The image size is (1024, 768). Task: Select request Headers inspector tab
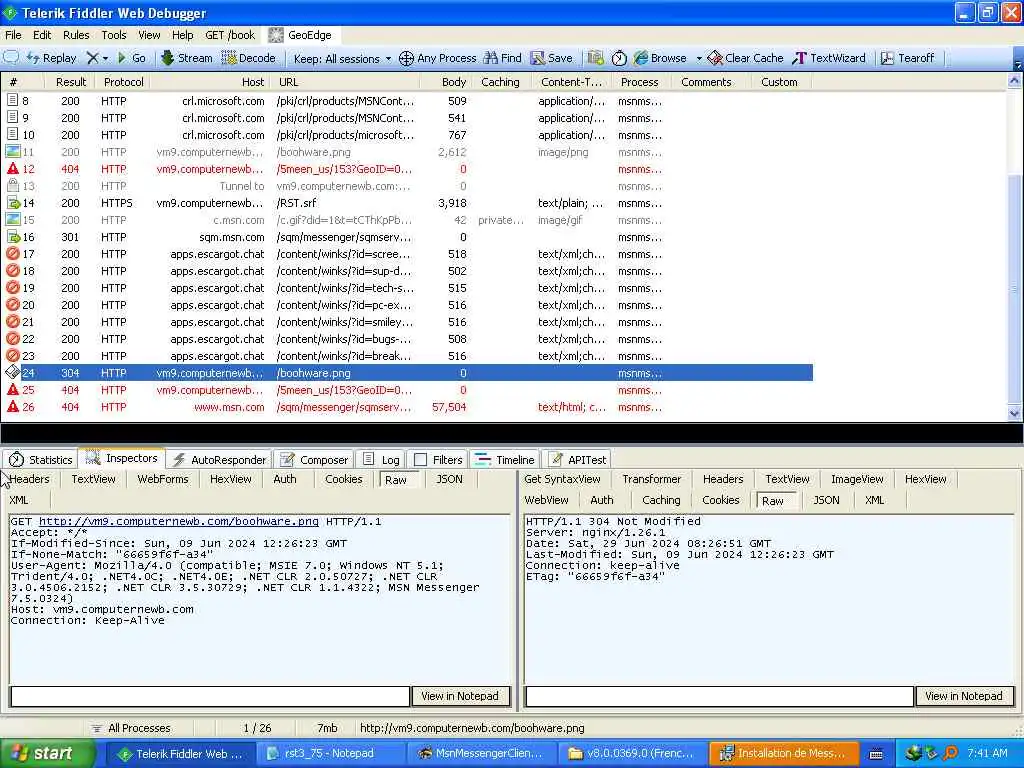click(29, 479)
